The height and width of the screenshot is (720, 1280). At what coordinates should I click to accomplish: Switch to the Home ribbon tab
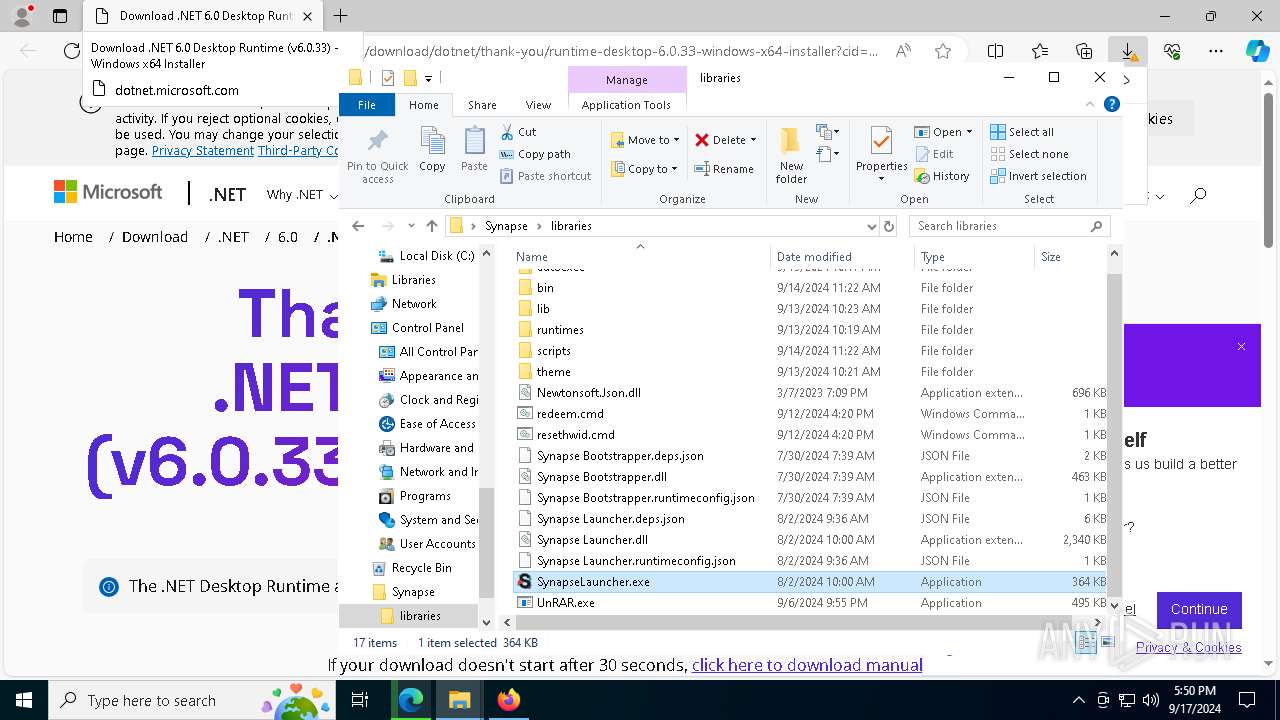coord(423,105)
